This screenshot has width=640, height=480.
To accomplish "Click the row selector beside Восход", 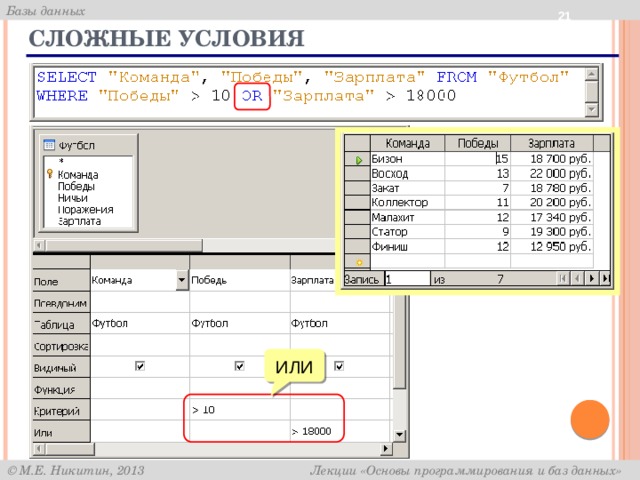I will [x=358, y=173].
